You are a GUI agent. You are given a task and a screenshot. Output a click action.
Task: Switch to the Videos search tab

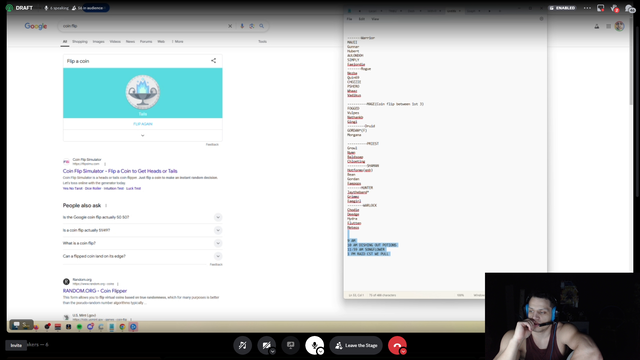tap(115, 42)
